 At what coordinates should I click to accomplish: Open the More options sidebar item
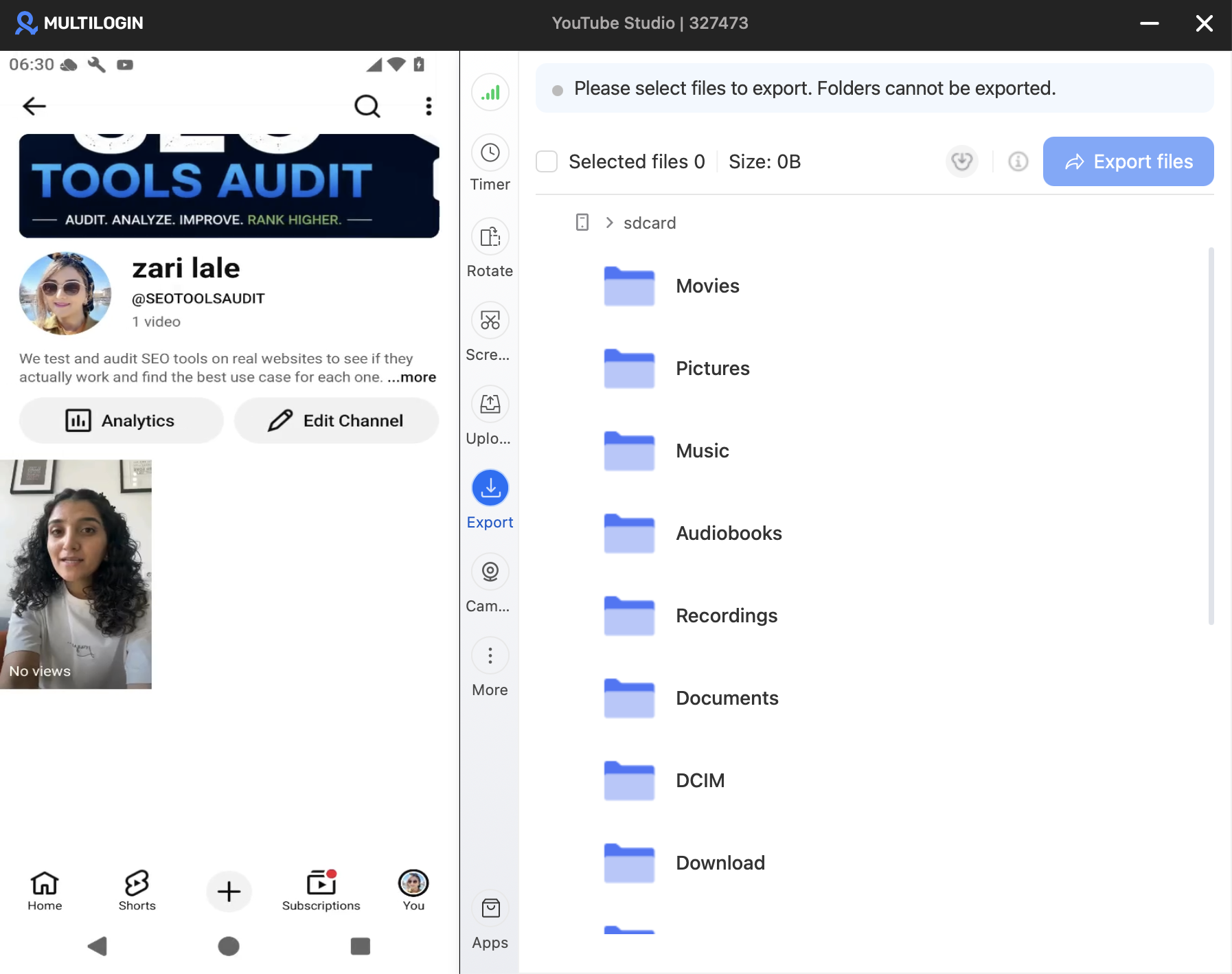[490, 668]
